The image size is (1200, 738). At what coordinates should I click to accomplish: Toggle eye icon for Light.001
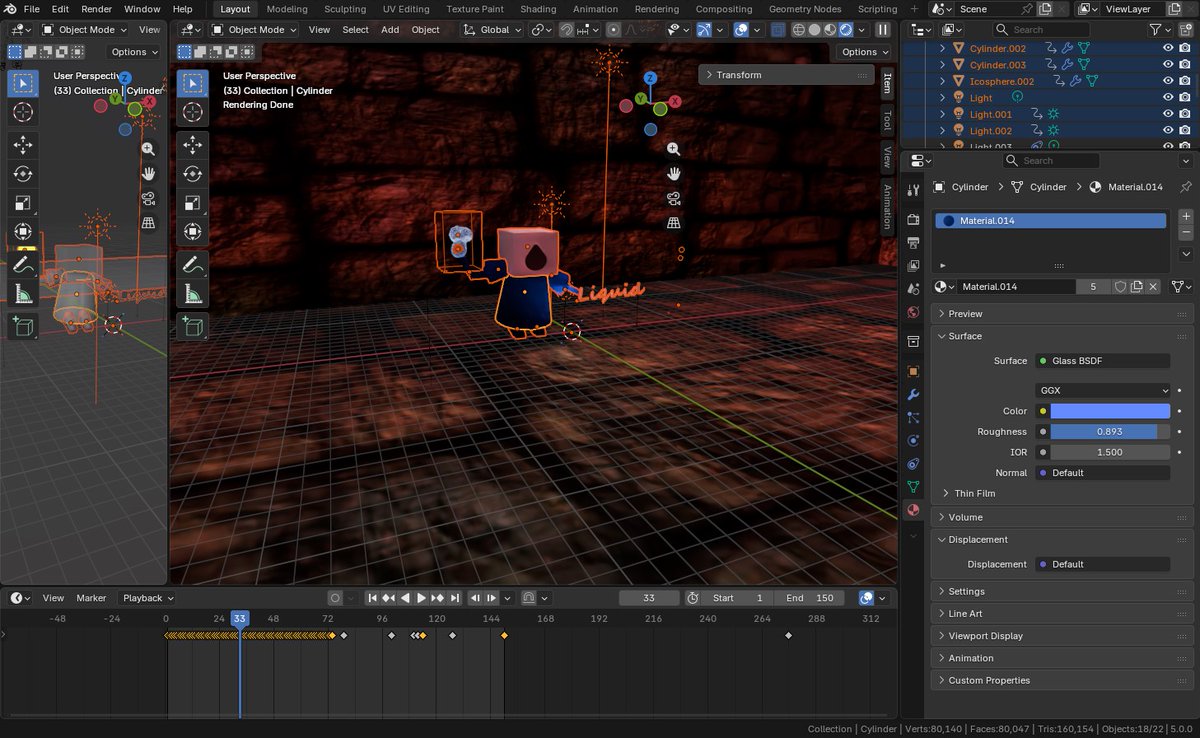coord(1169,114)
